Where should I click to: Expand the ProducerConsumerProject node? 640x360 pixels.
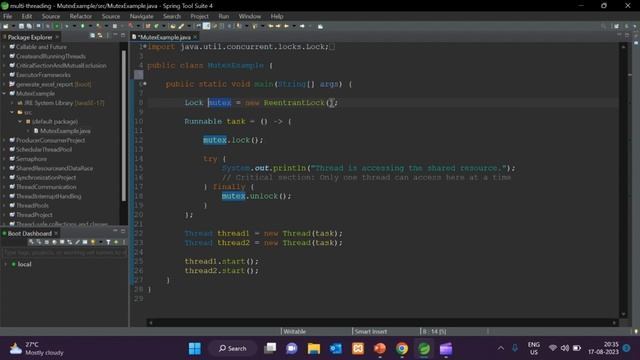[x=4, y=140]
